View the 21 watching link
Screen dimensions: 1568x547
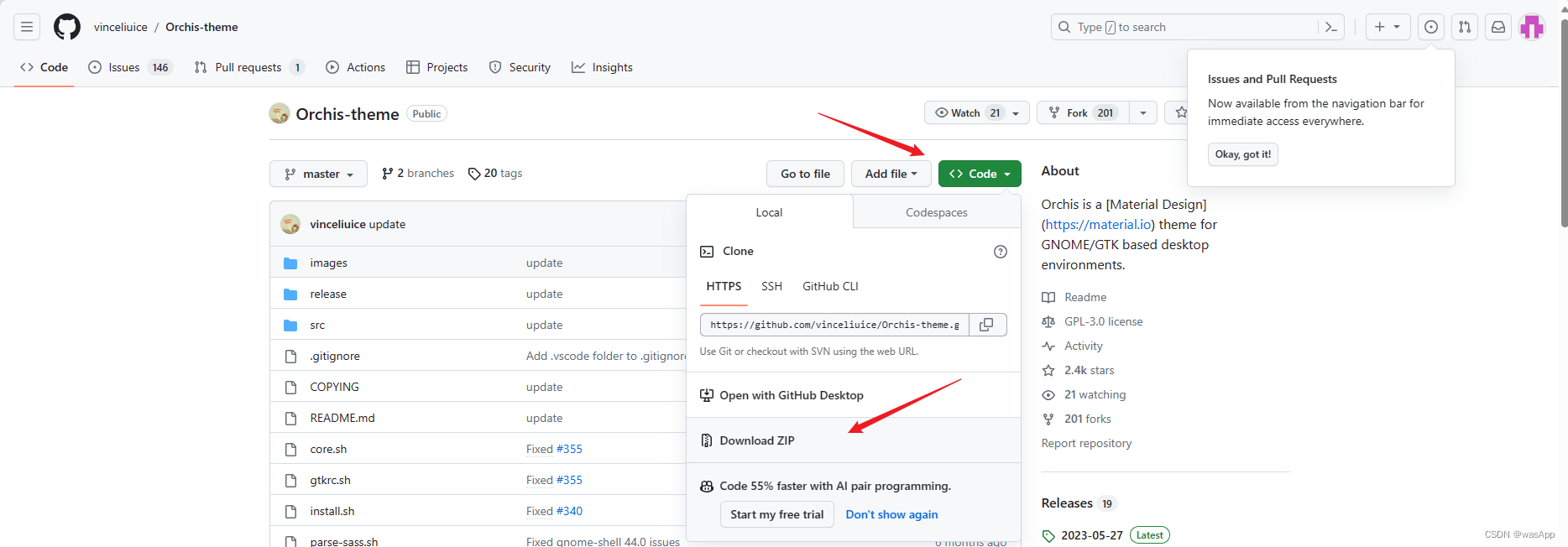point(1084,394)
